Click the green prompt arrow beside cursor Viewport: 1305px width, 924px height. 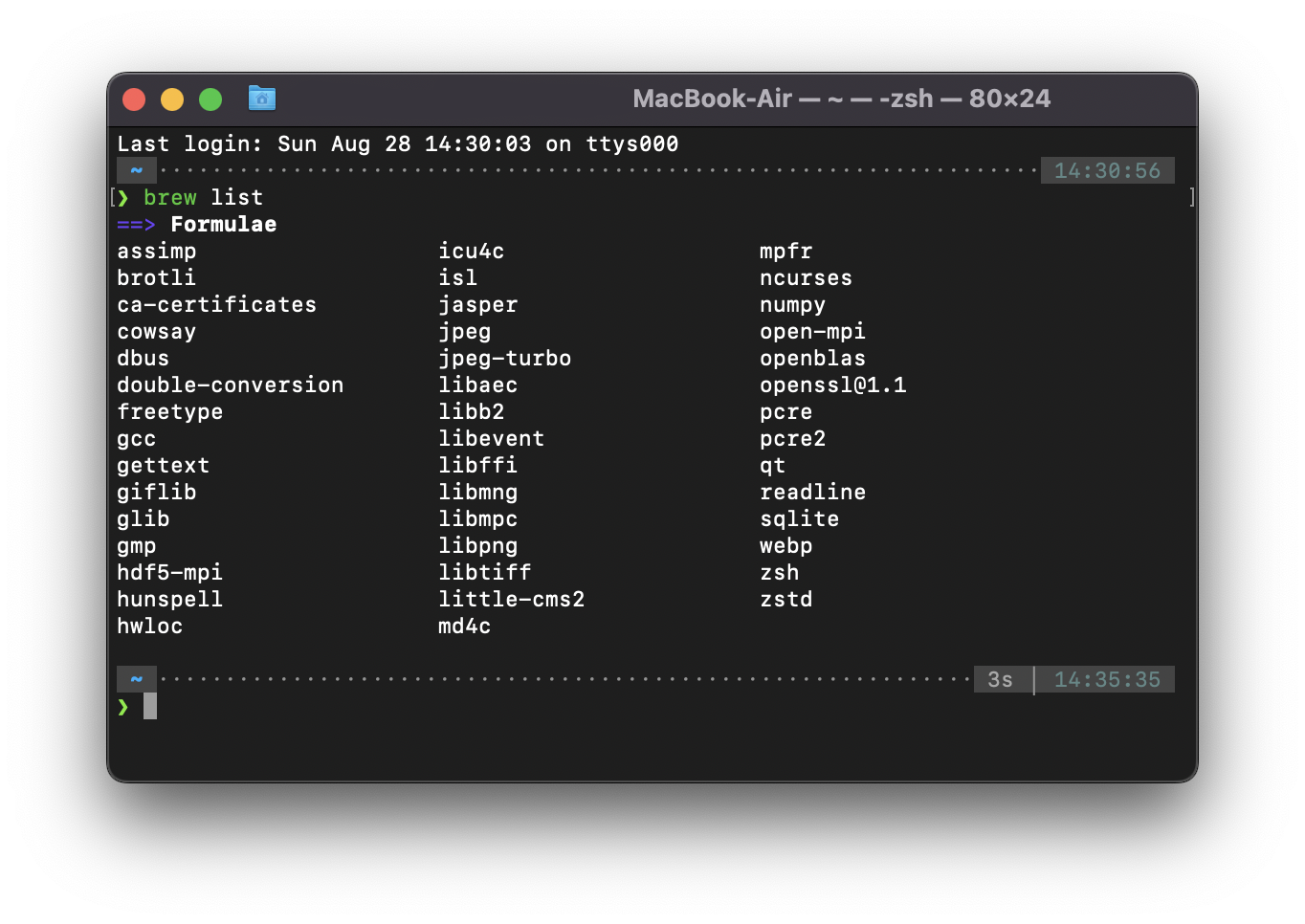[x=123, y=707]
